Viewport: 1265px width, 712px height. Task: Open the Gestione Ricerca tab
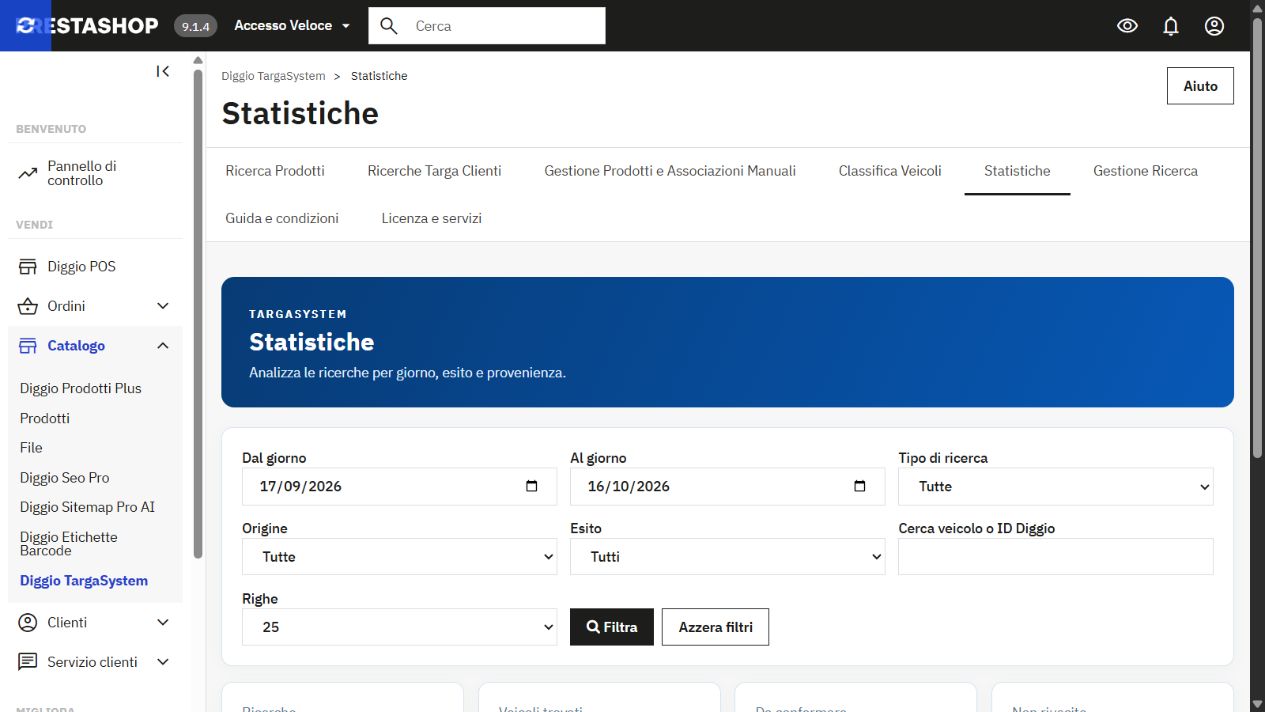click(1145, 171)
